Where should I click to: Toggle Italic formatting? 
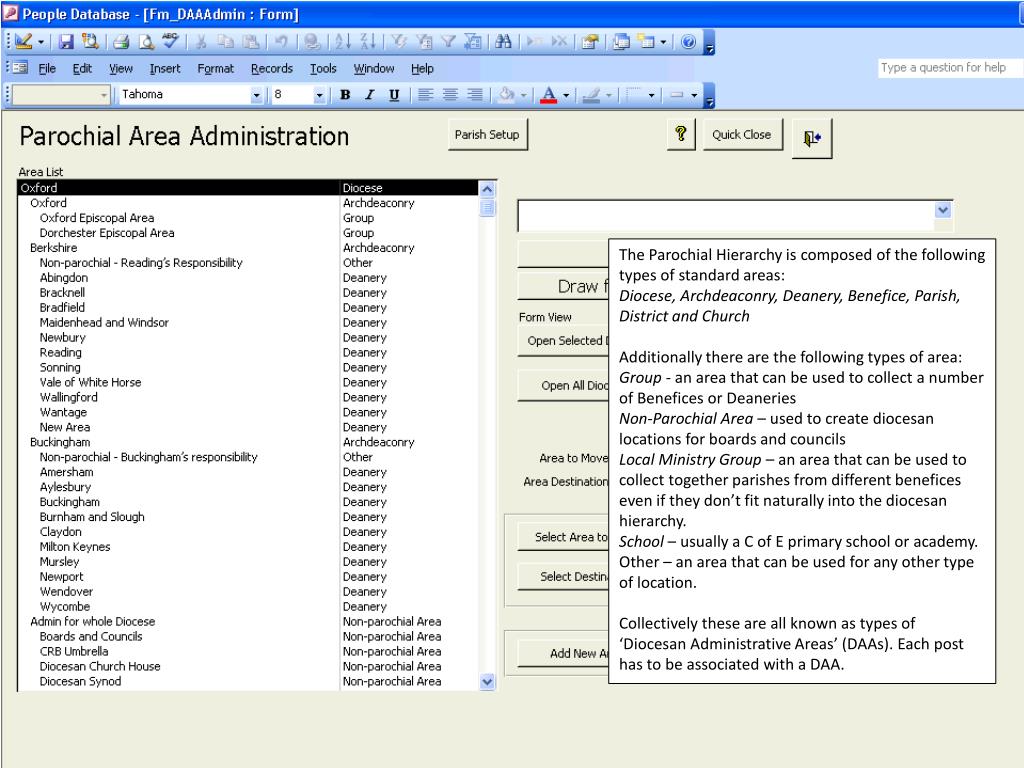pos(370,95)
